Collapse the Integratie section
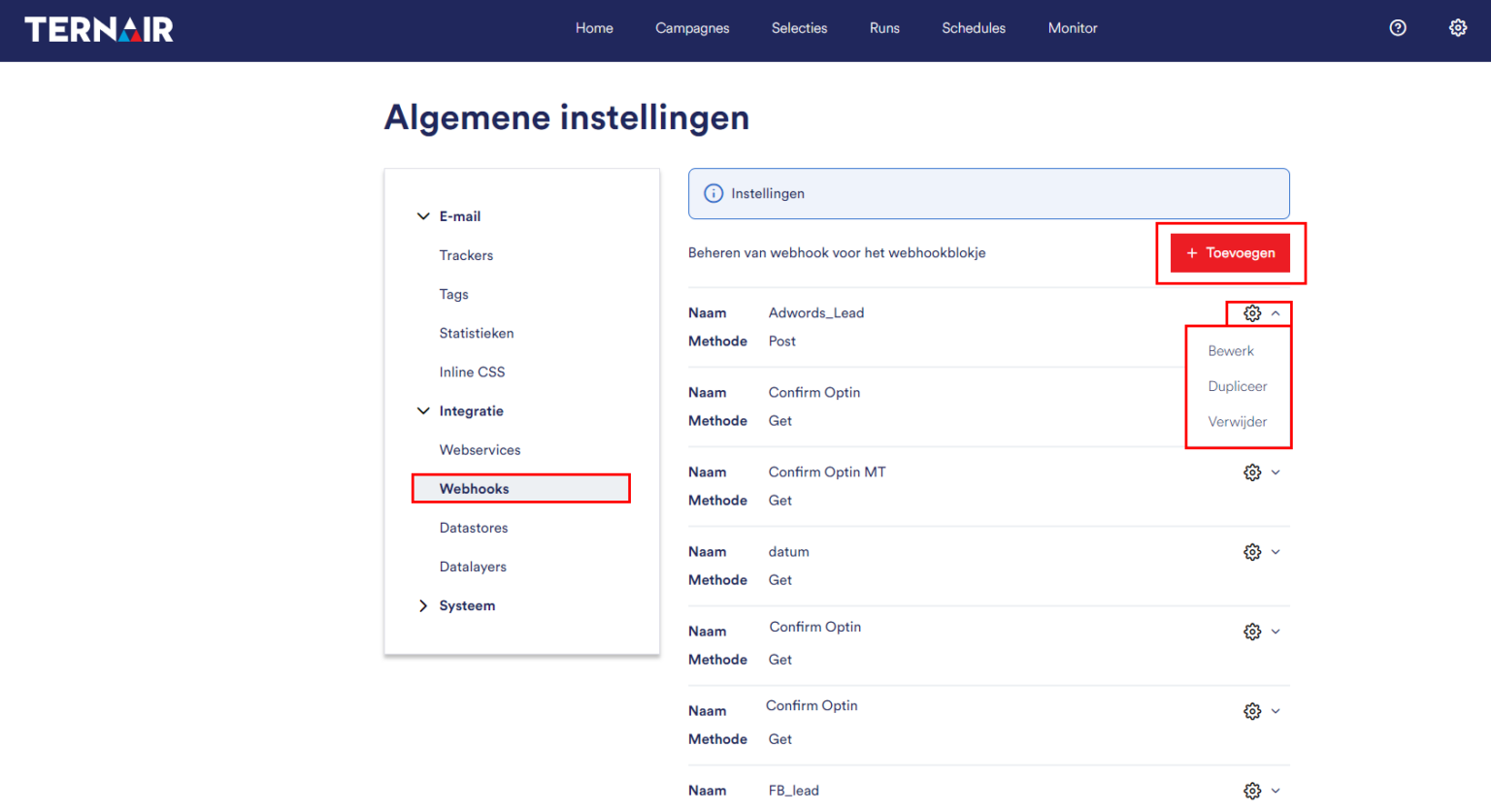1491x812 pixels. (x=423, y=411)
